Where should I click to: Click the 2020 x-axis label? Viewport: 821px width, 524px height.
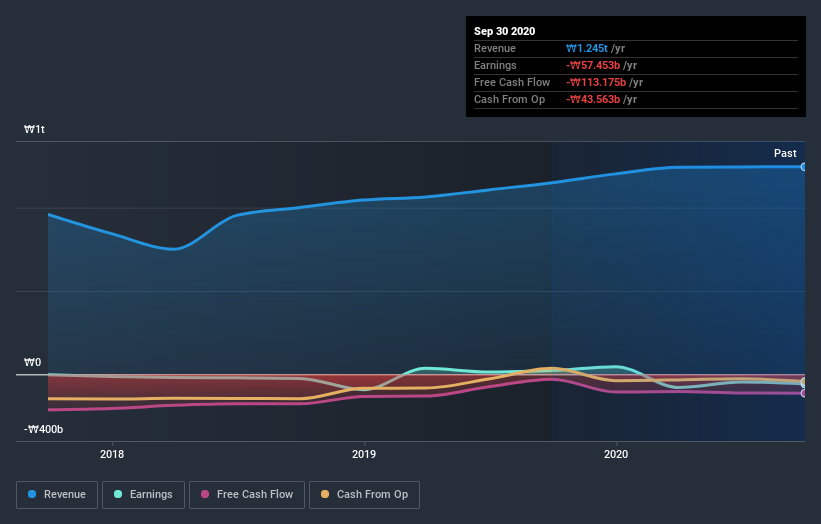(x=616, y=454)
